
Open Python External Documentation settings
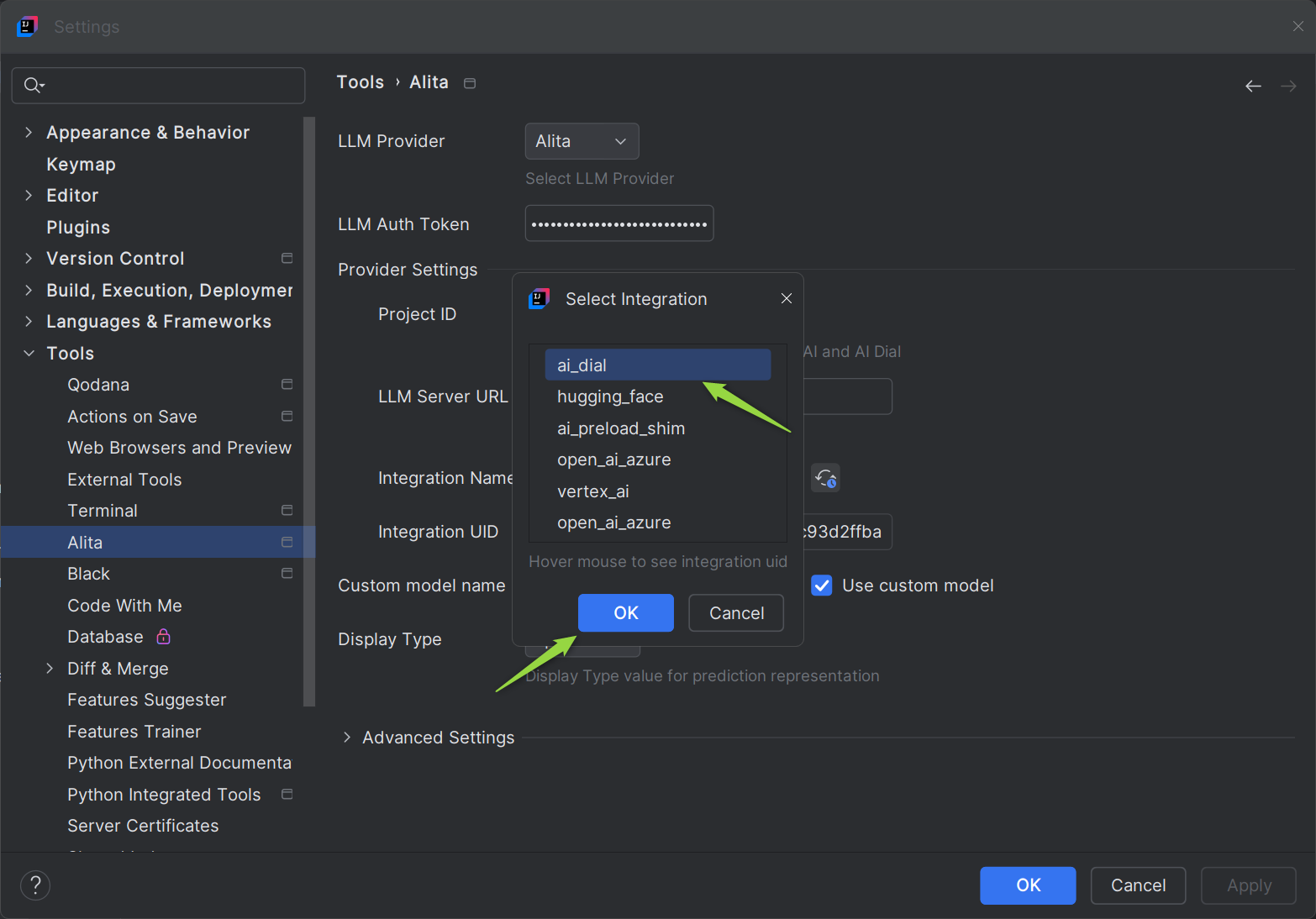(179, 762)
